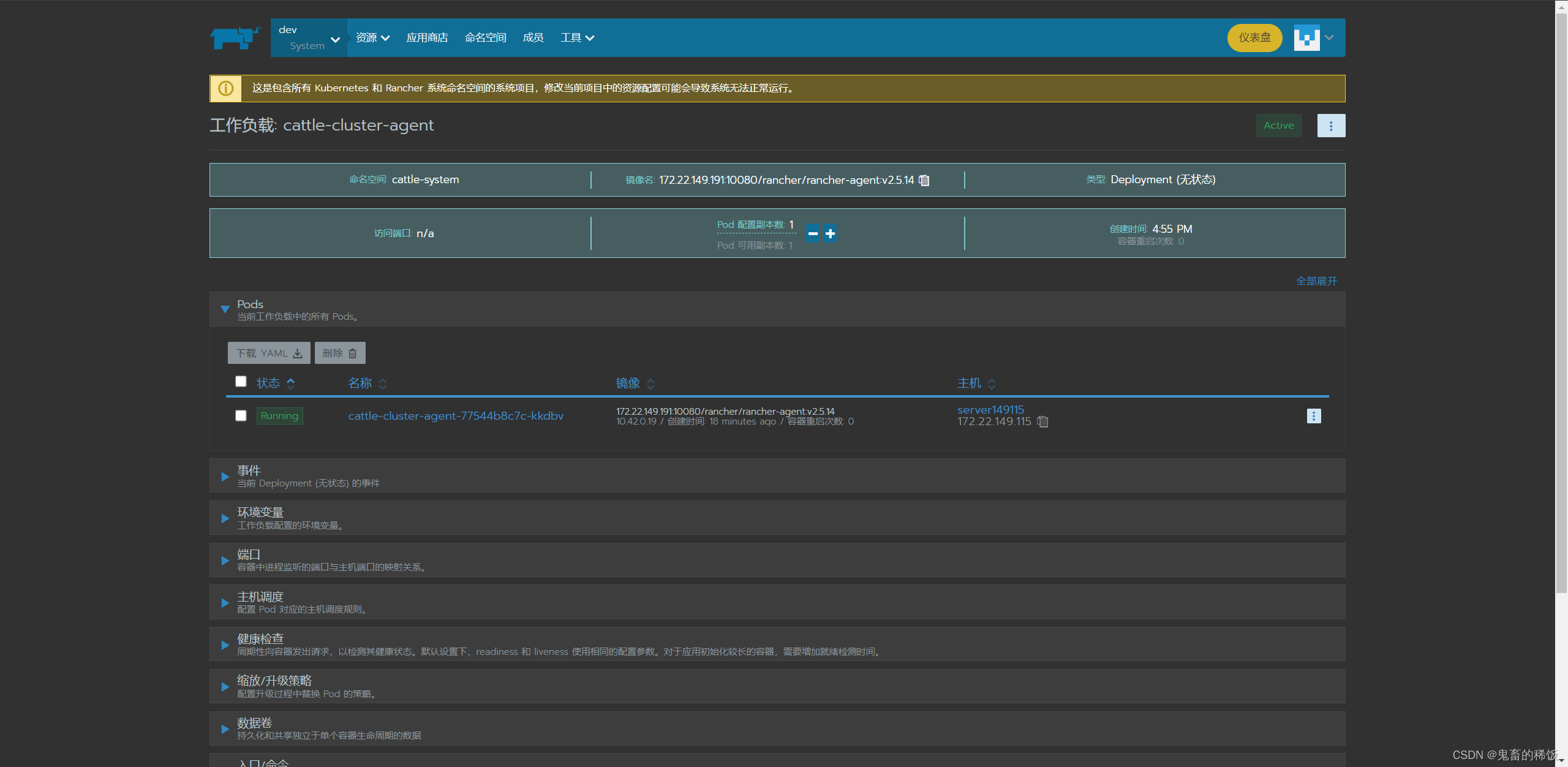Expand the 事件 section
Viewport: 1568px width, 767px height.
(225, 476)
